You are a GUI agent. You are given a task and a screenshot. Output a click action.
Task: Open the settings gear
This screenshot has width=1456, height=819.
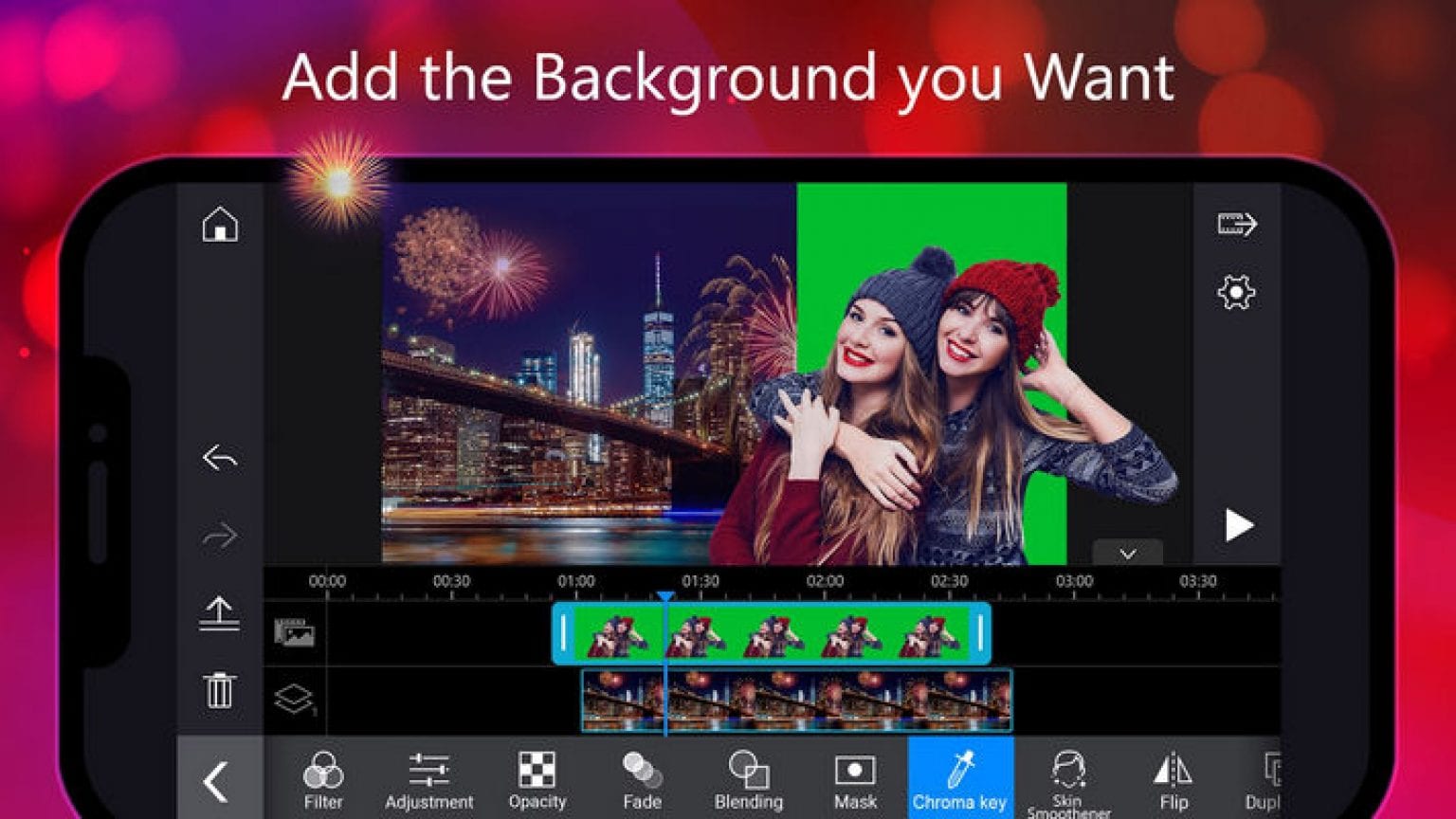(1236, 292)
